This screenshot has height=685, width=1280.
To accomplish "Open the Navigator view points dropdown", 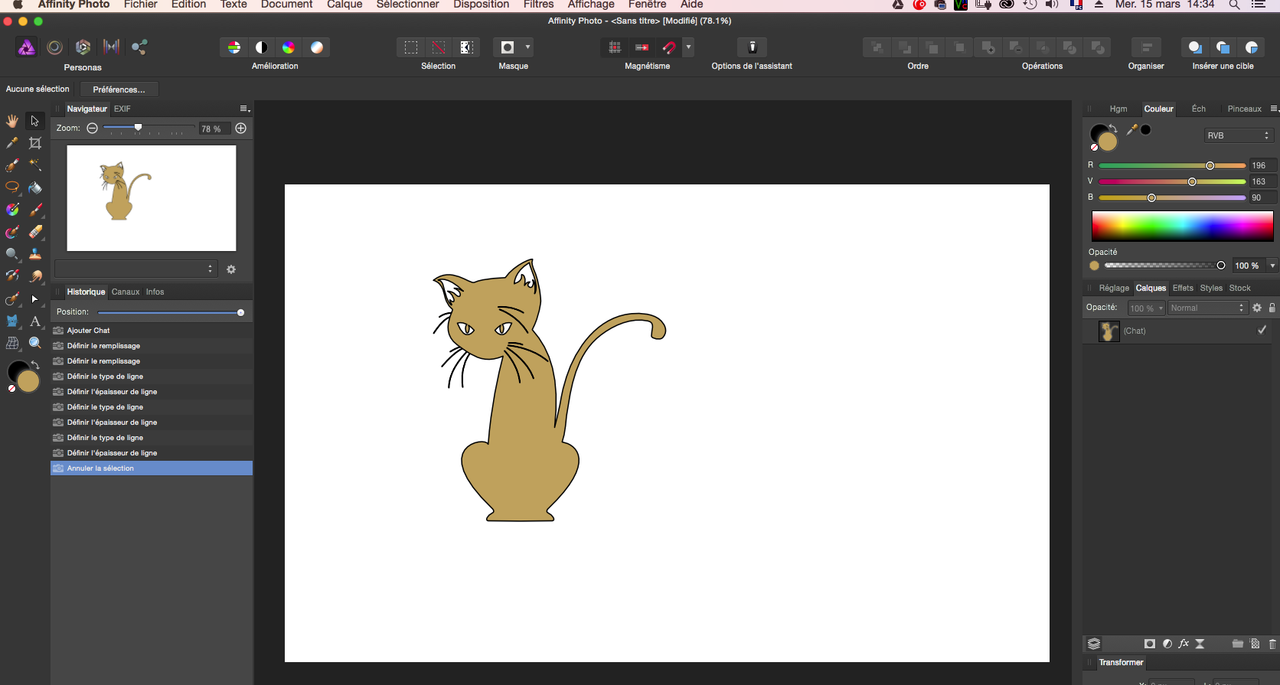I will [x=136, y=269].
